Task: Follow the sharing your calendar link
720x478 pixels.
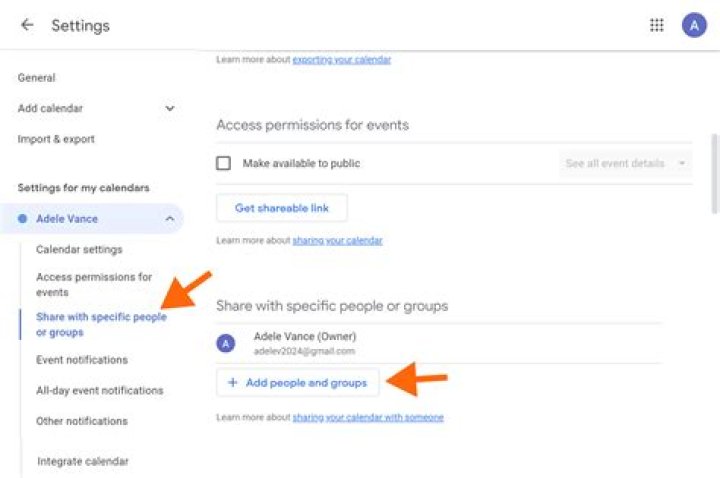Action: 338,241
